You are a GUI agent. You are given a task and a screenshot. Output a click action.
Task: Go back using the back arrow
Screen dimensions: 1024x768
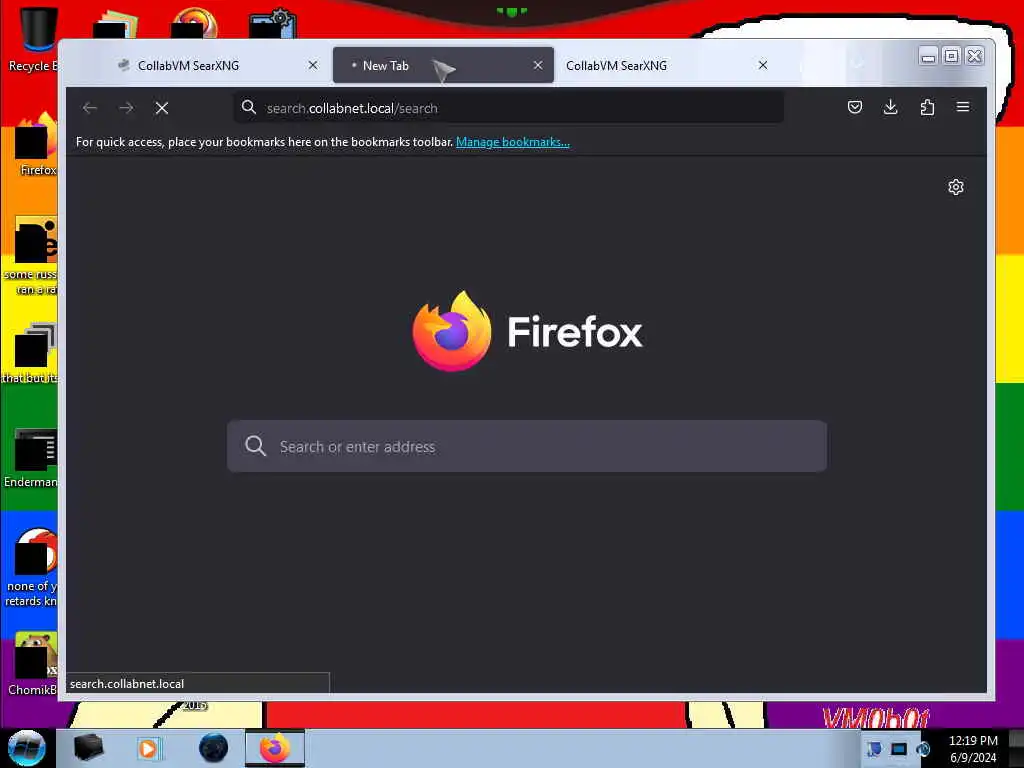pyautogui.click(x=90, y=108)
